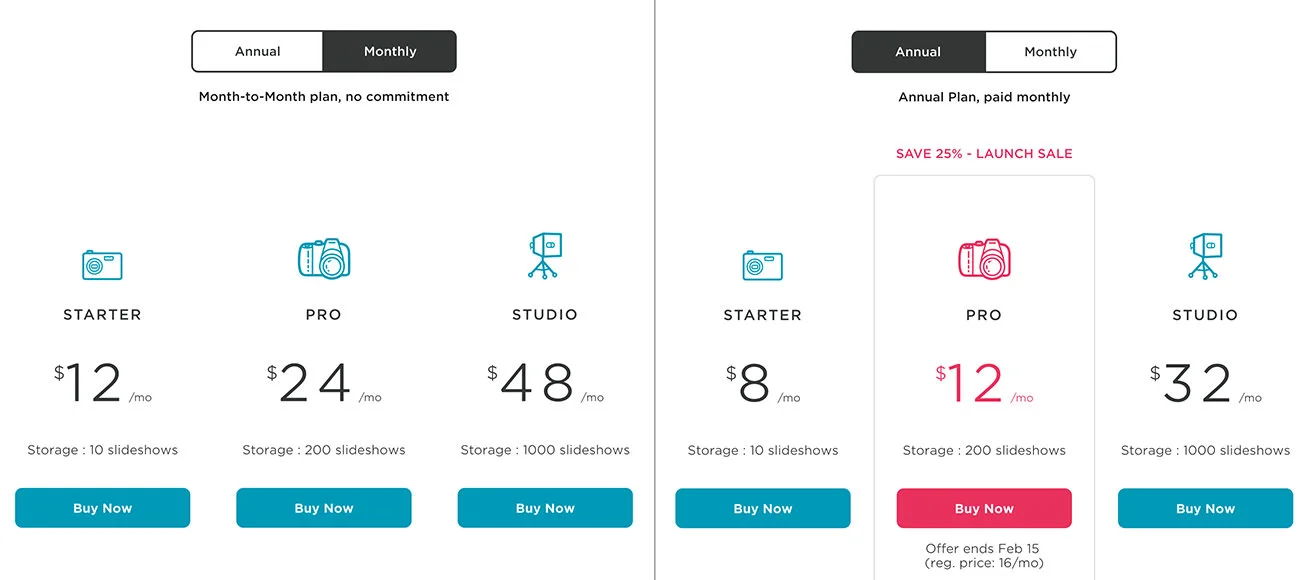This screenshot has height=580, width=1307.
Task: Click the STUDIO plan title in annual pricing
Action: point(1205,314)
